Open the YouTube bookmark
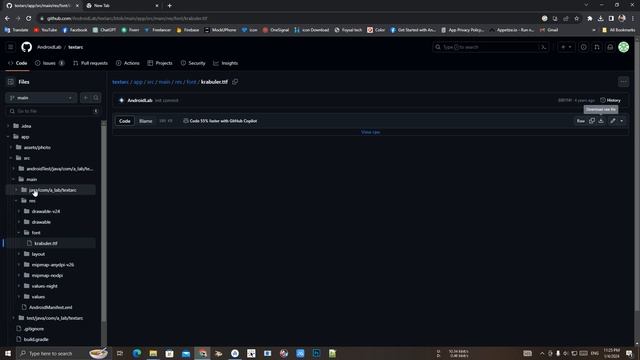The image size is (640, 360). tap(45, 30)
